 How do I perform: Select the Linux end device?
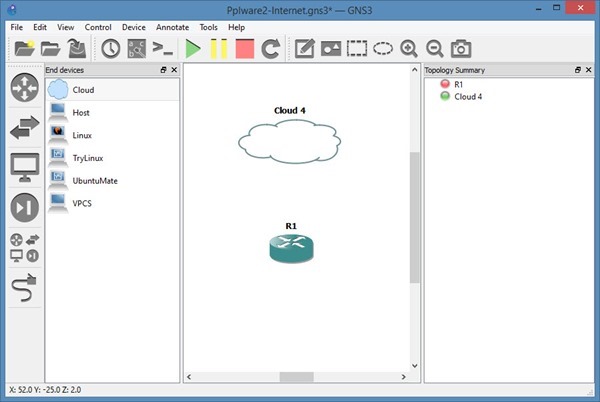tap(112, 135)
